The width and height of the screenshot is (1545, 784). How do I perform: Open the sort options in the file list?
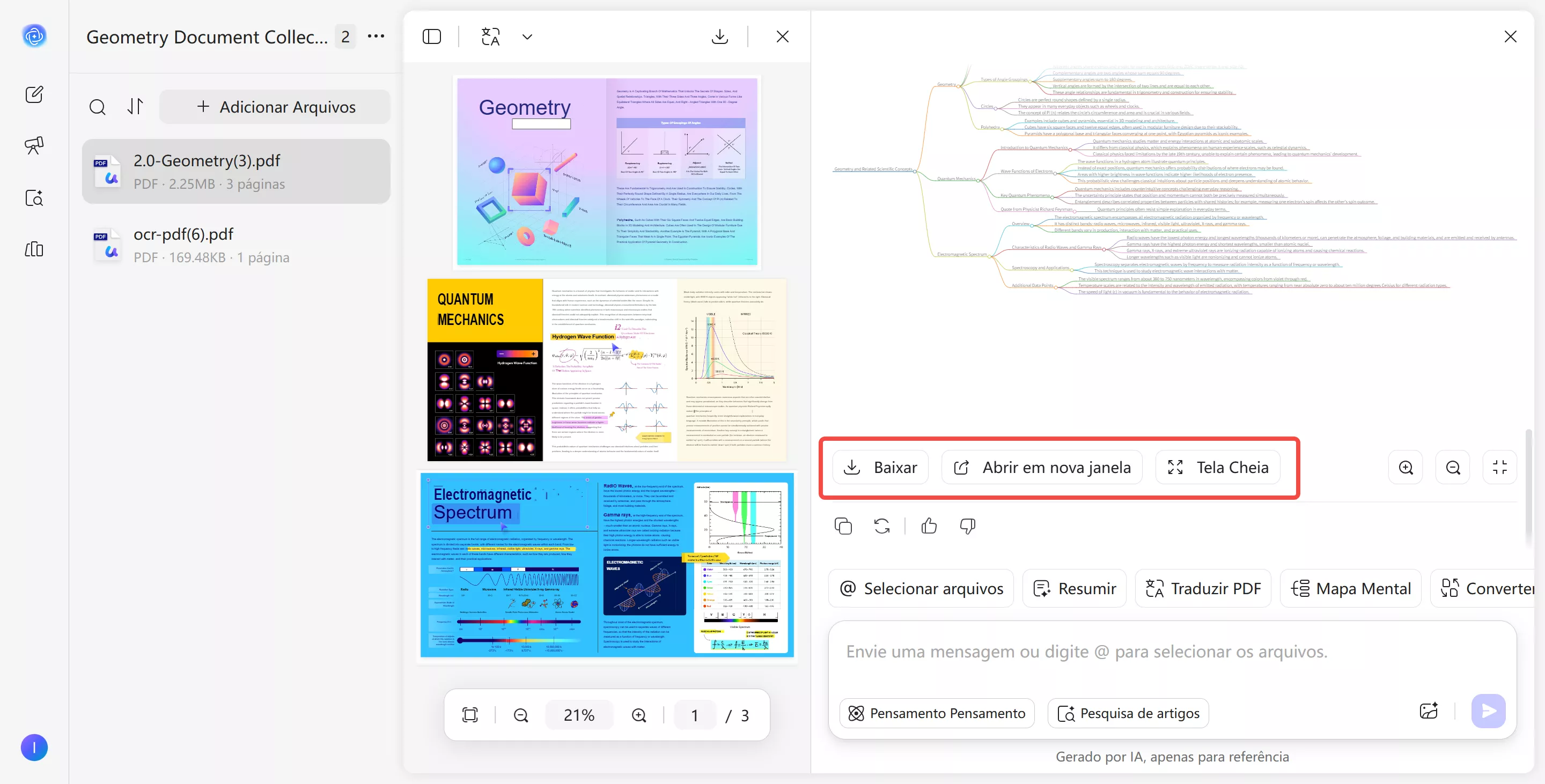coord(134,107)
